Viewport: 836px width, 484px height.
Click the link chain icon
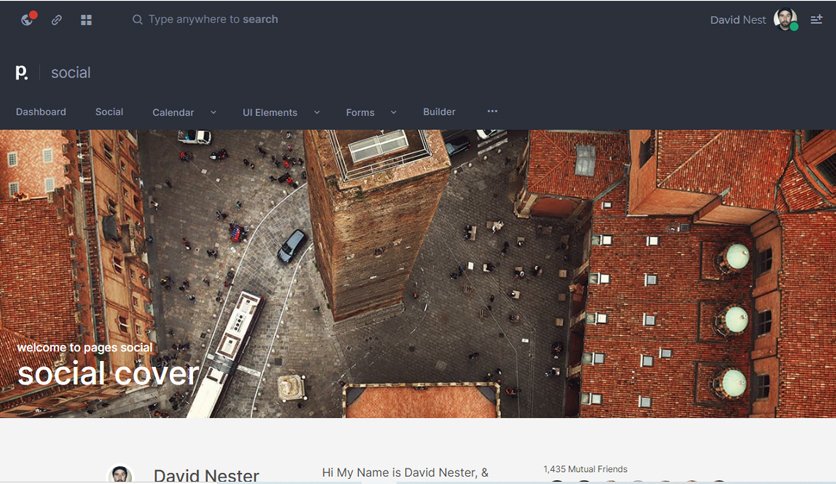(57, 20)
